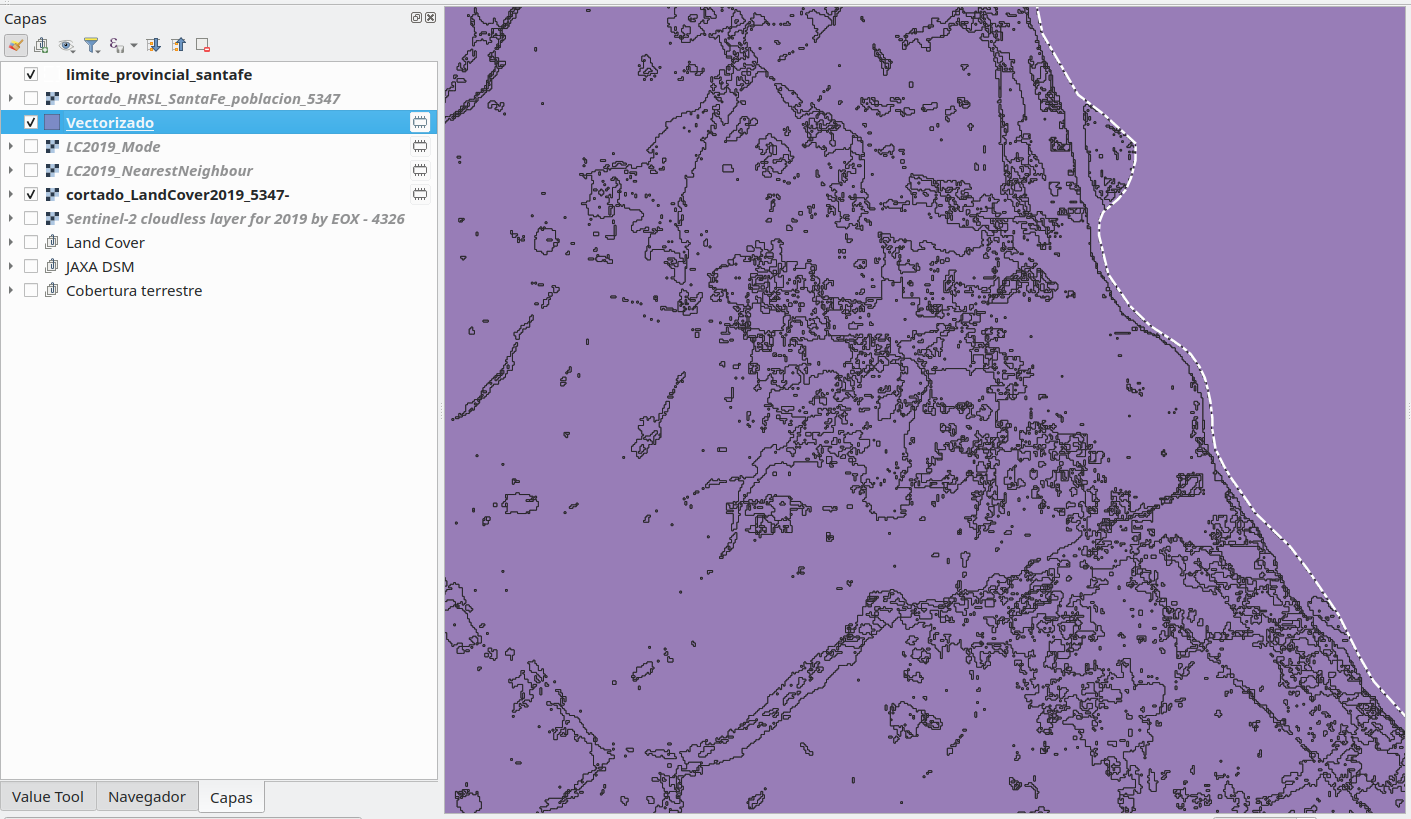Click the expand all layers icon
1411x819 pixels.
coord(153,45)
